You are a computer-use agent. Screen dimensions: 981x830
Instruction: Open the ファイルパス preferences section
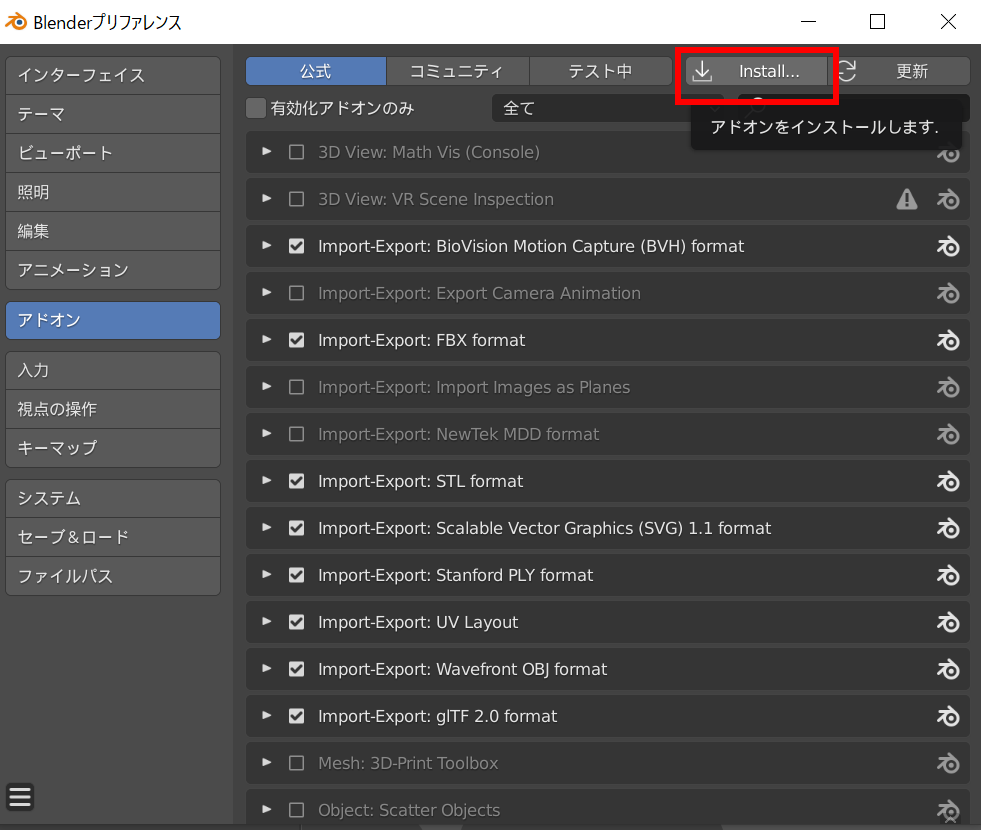113,576
